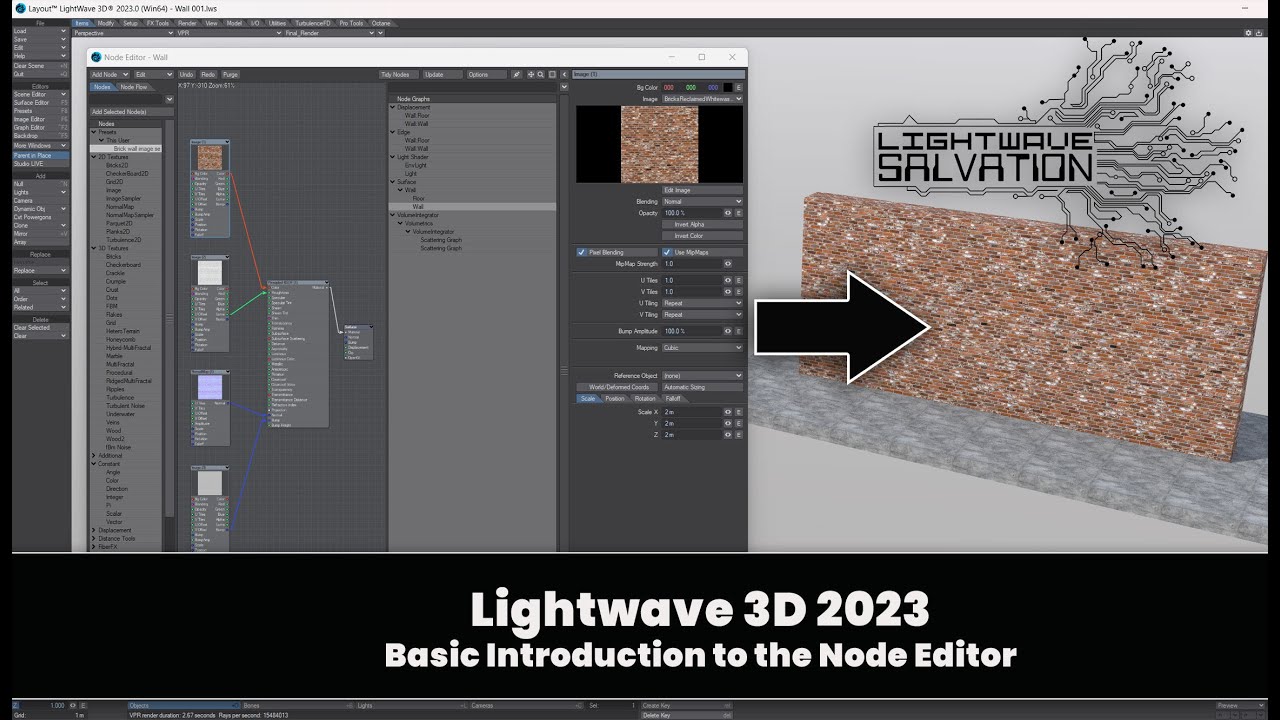Click the envelope E button for Bg Color
Viewport: 1280px width, 720px height.
[739, 88]
